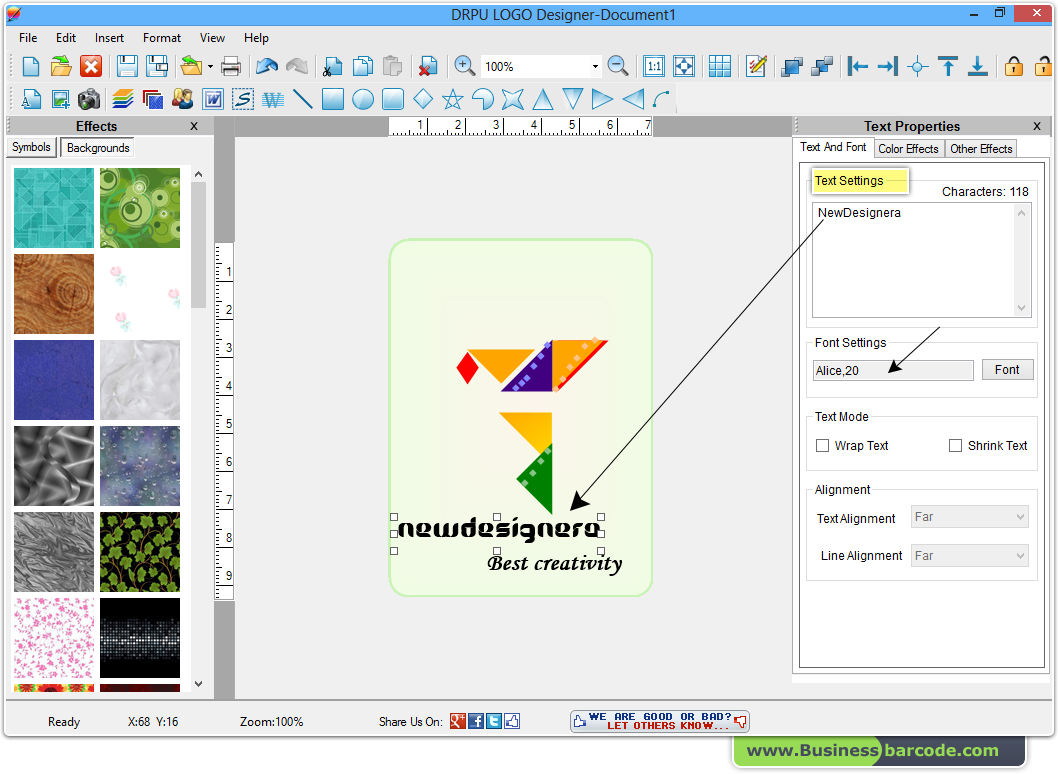Select the diamond shape tool
Image resolution: width=1058 pixels, height=774 pixels.
(x=424, y=98)
